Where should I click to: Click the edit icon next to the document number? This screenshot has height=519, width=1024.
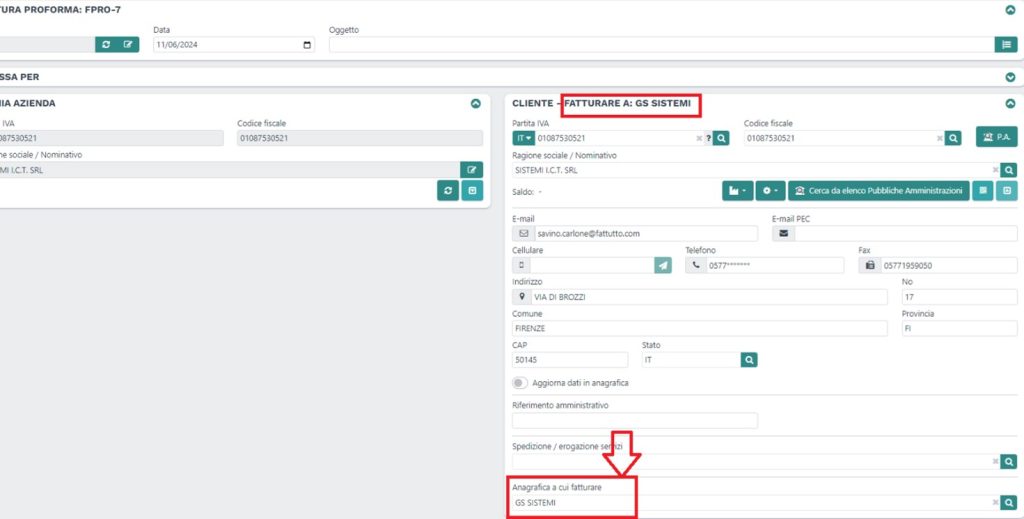point(128,44)
